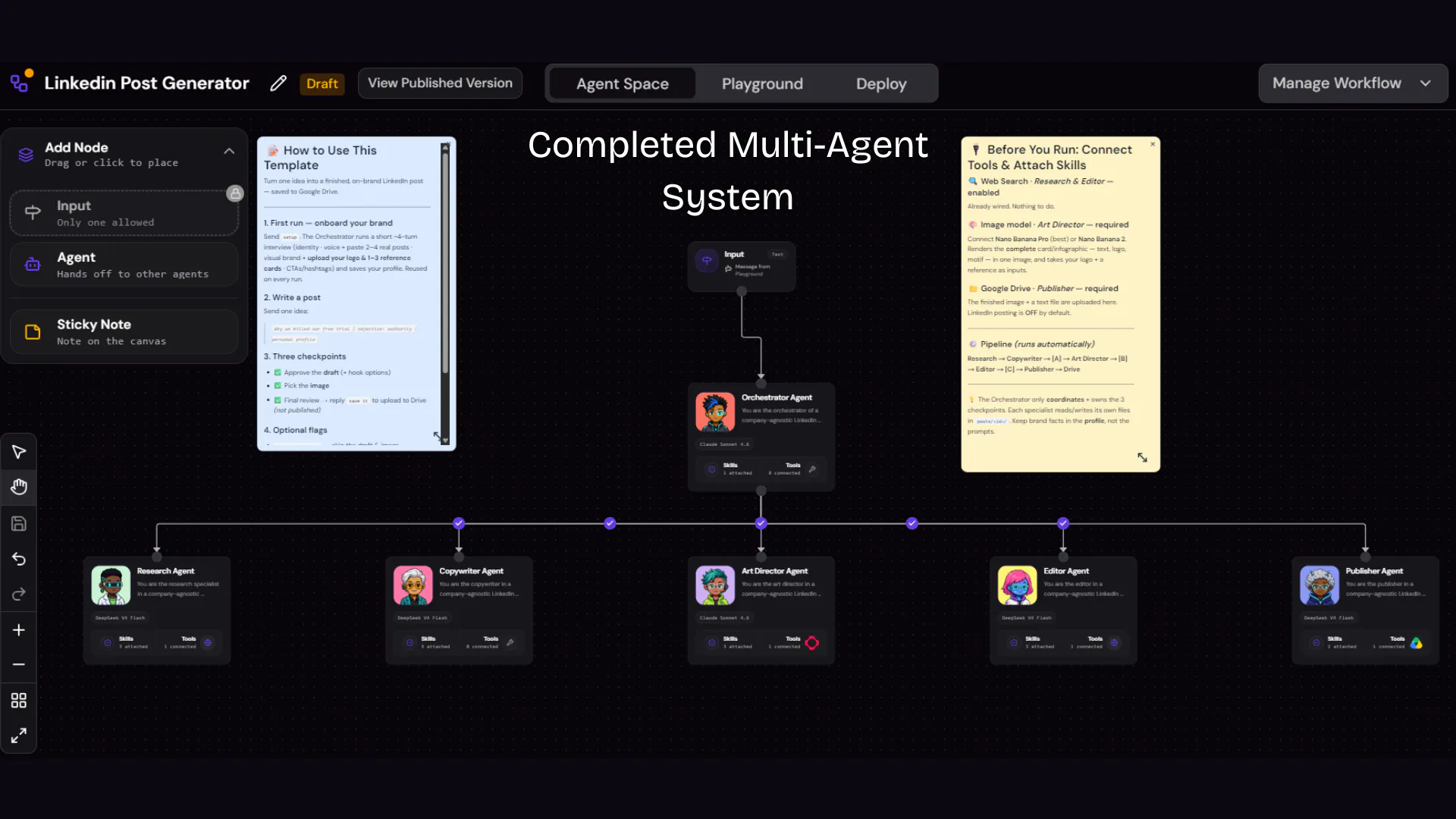1456x819 pixels.
Task: Activate the hand pan tool
Action: [x=19, y=487]
